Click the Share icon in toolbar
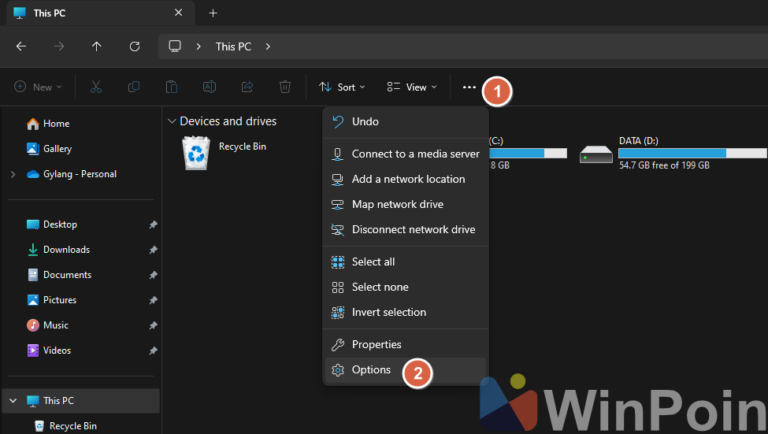This screenshot has height=434, width=768. [247, 87]
